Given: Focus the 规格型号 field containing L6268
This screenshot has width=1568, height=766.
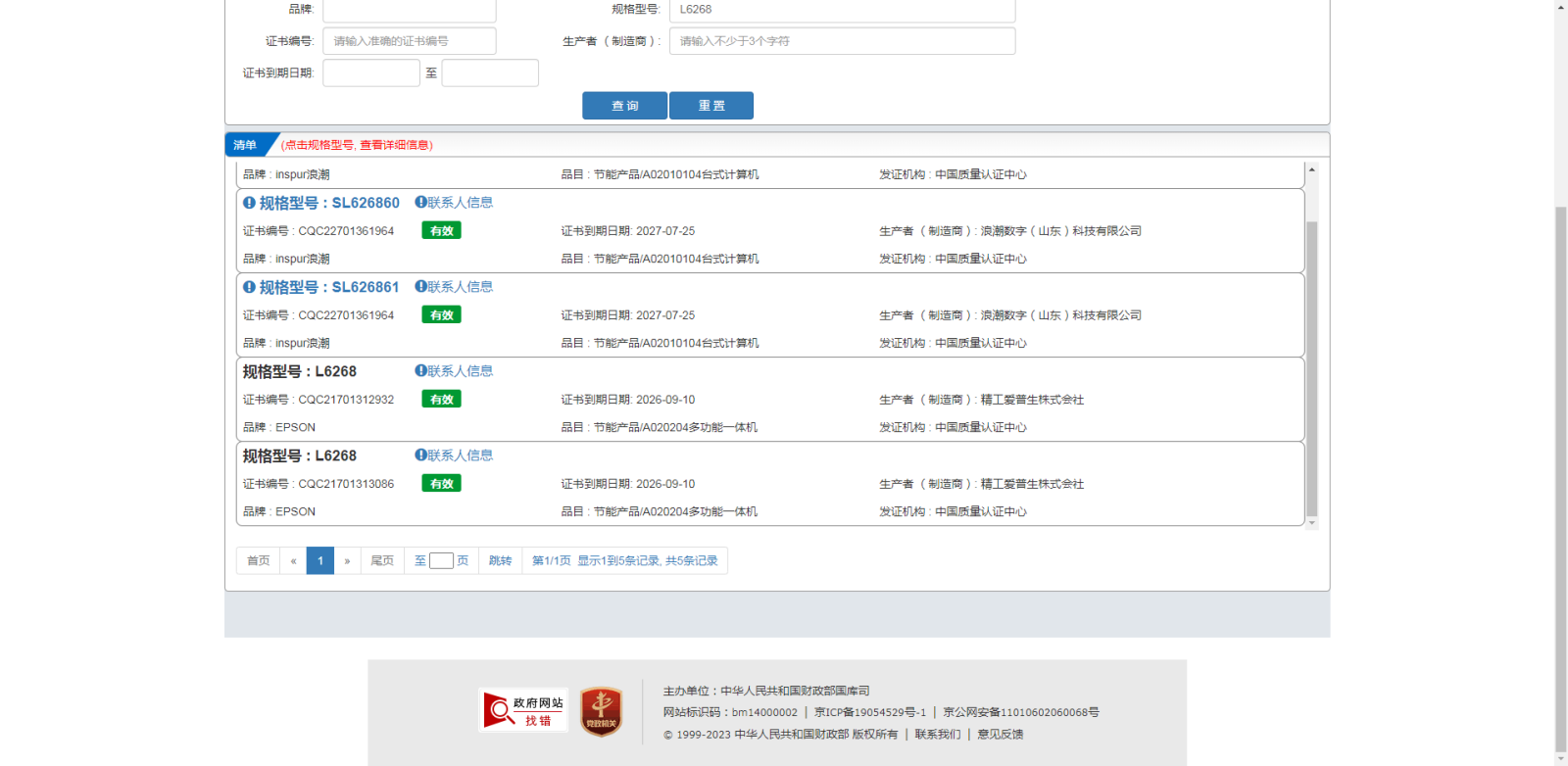Looking at the screenshot, I should coord(842,10).
